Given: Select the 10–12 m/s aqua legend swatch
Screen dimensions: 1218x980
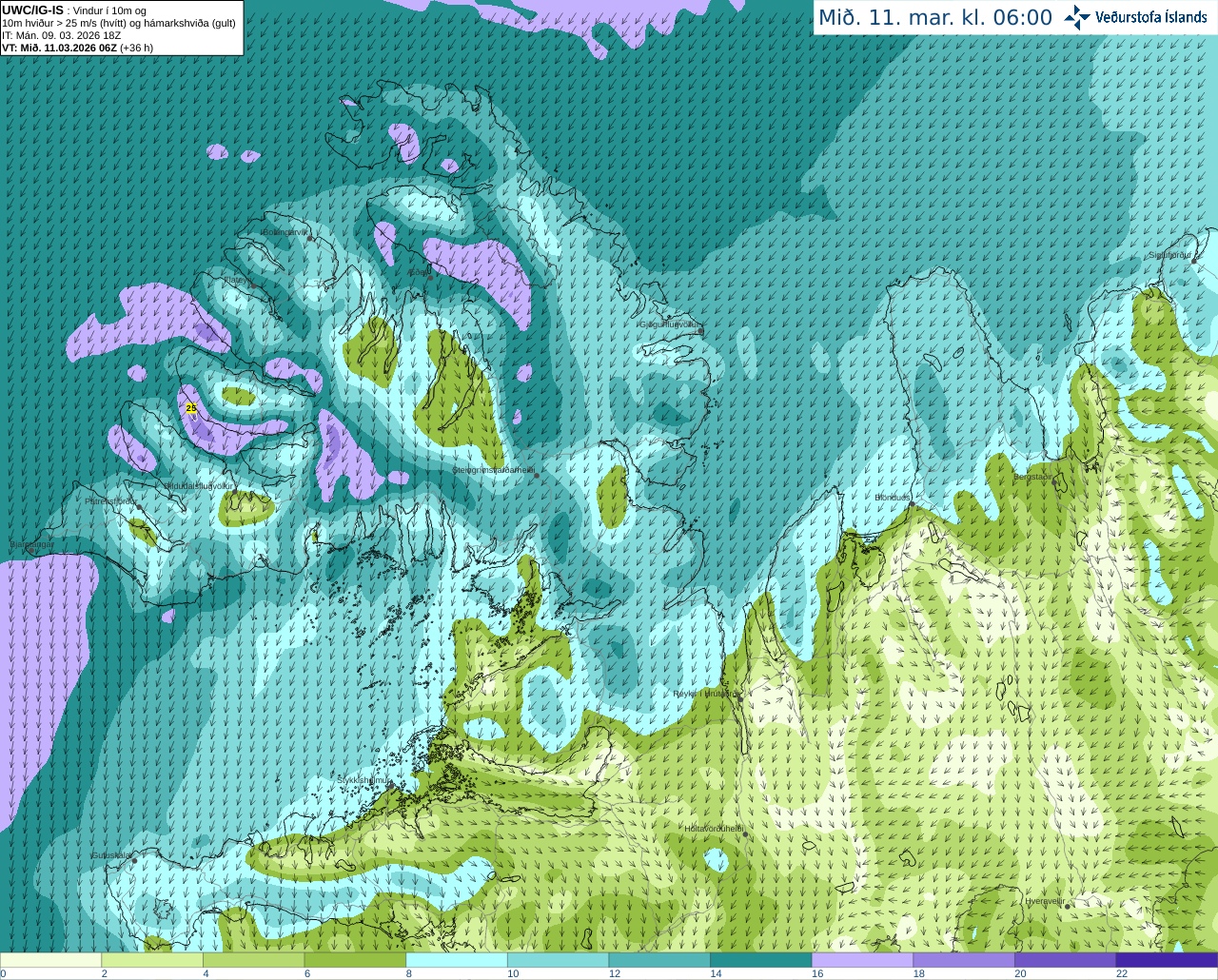Looking at the screenshot, I should (x=558, y=960).
